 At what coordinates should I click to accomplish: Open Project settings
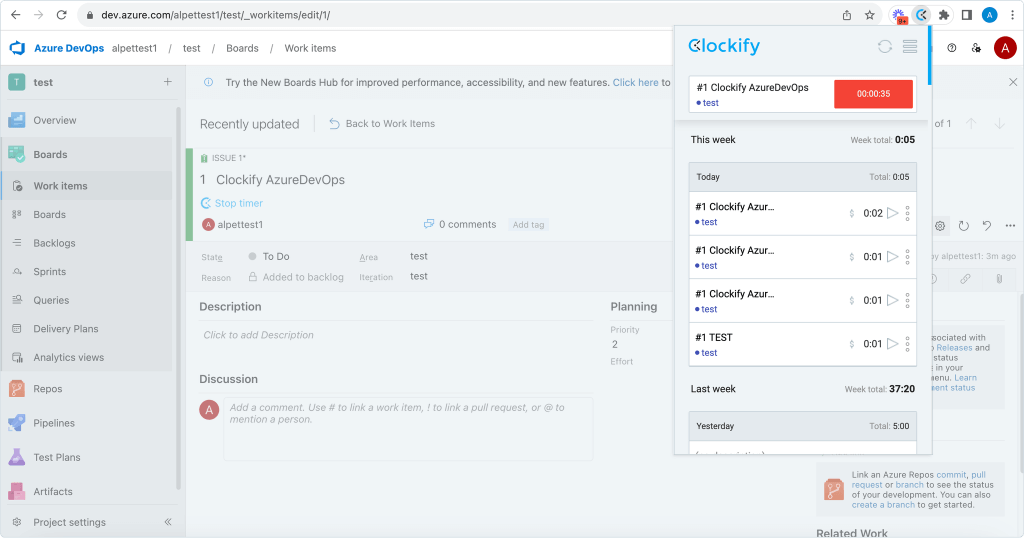69,522
